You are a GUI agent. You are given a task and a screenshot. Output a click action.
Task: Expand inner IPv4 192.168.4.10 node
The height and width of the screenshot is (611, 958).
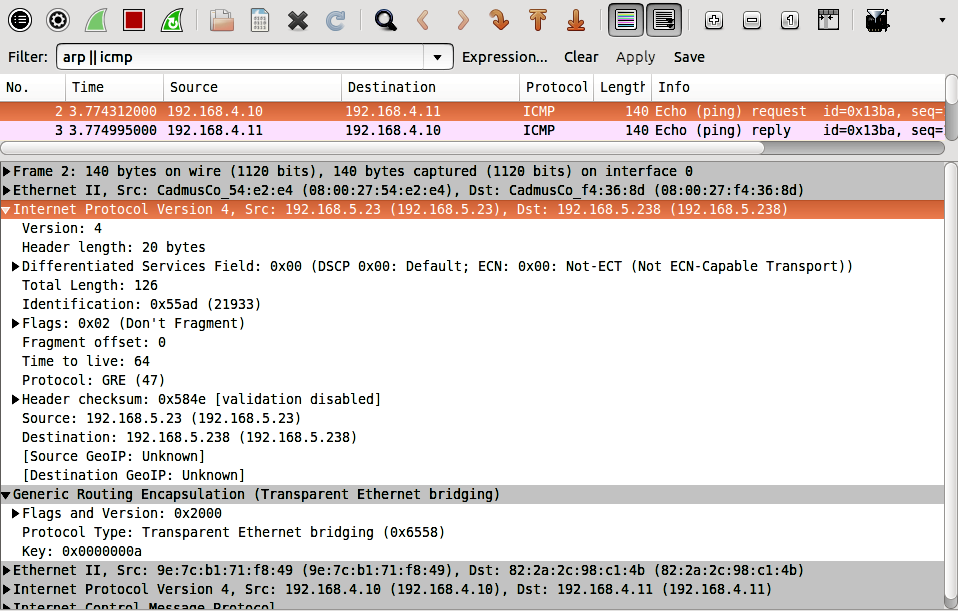click(6, 590)
